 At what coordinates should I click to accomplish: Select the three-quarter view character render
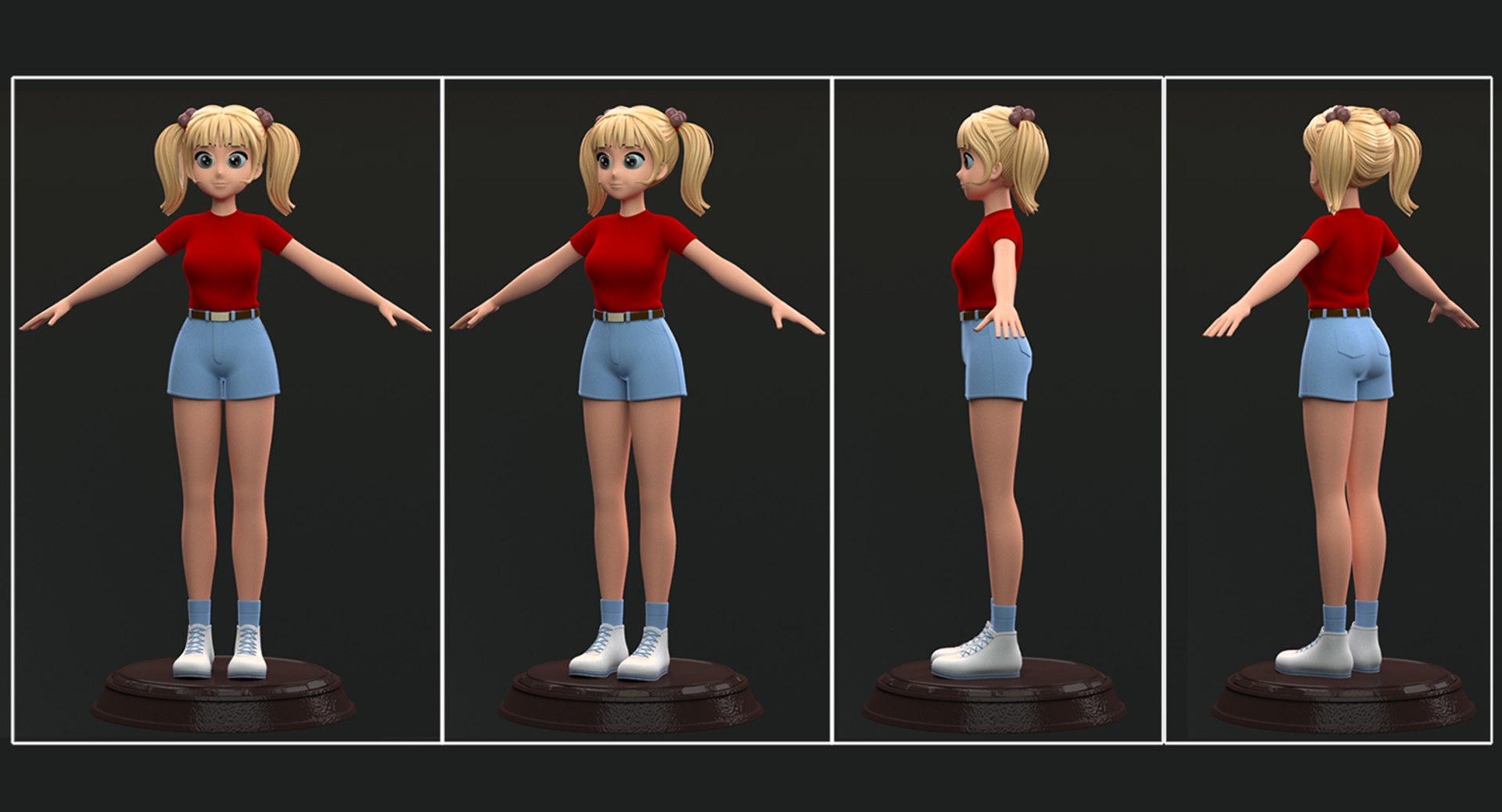coord(637,410)
